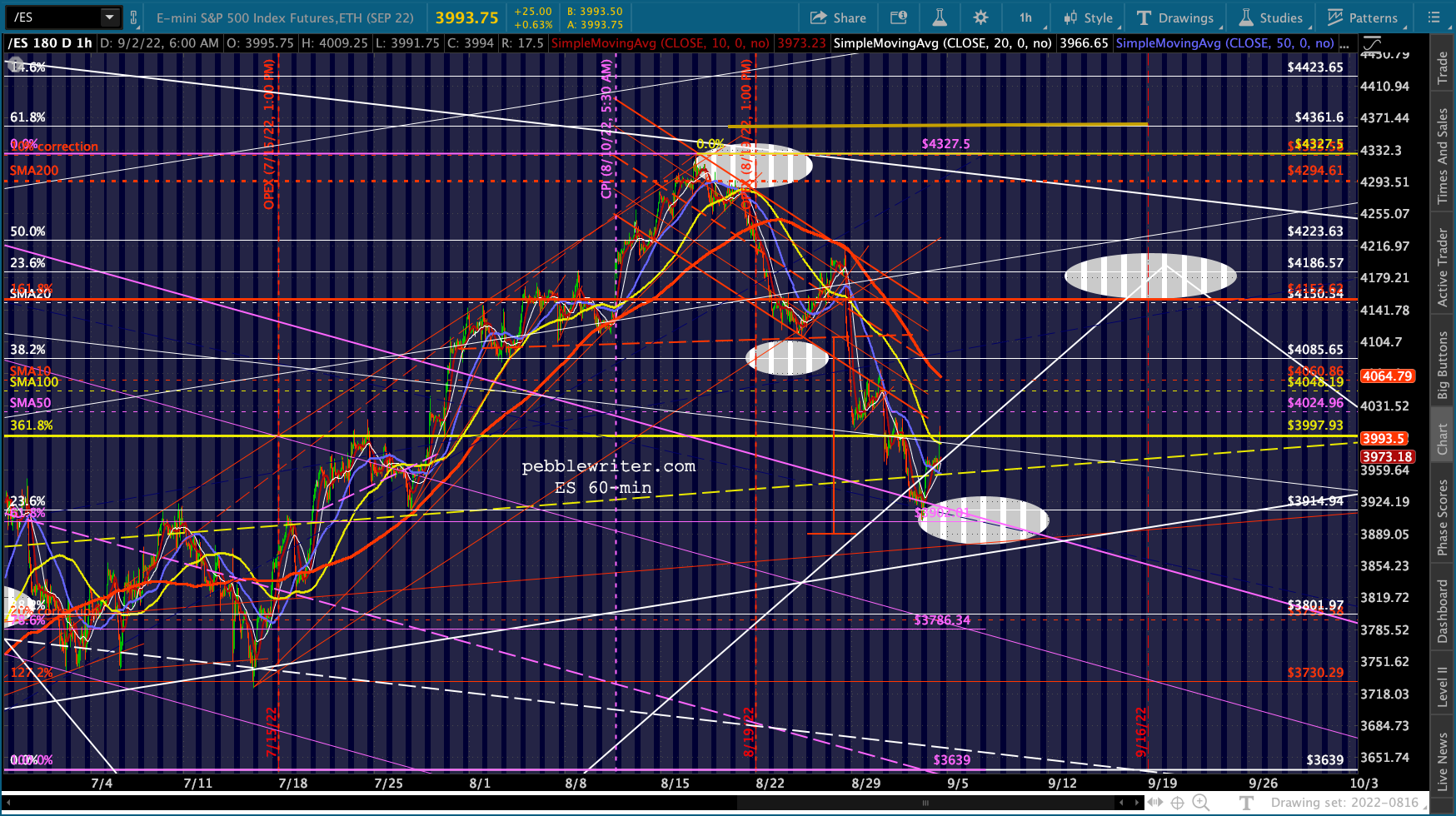Click the $4327.5 magenta level label
The height and width of the screenshot is (816, 1456).
coord(945,144)
